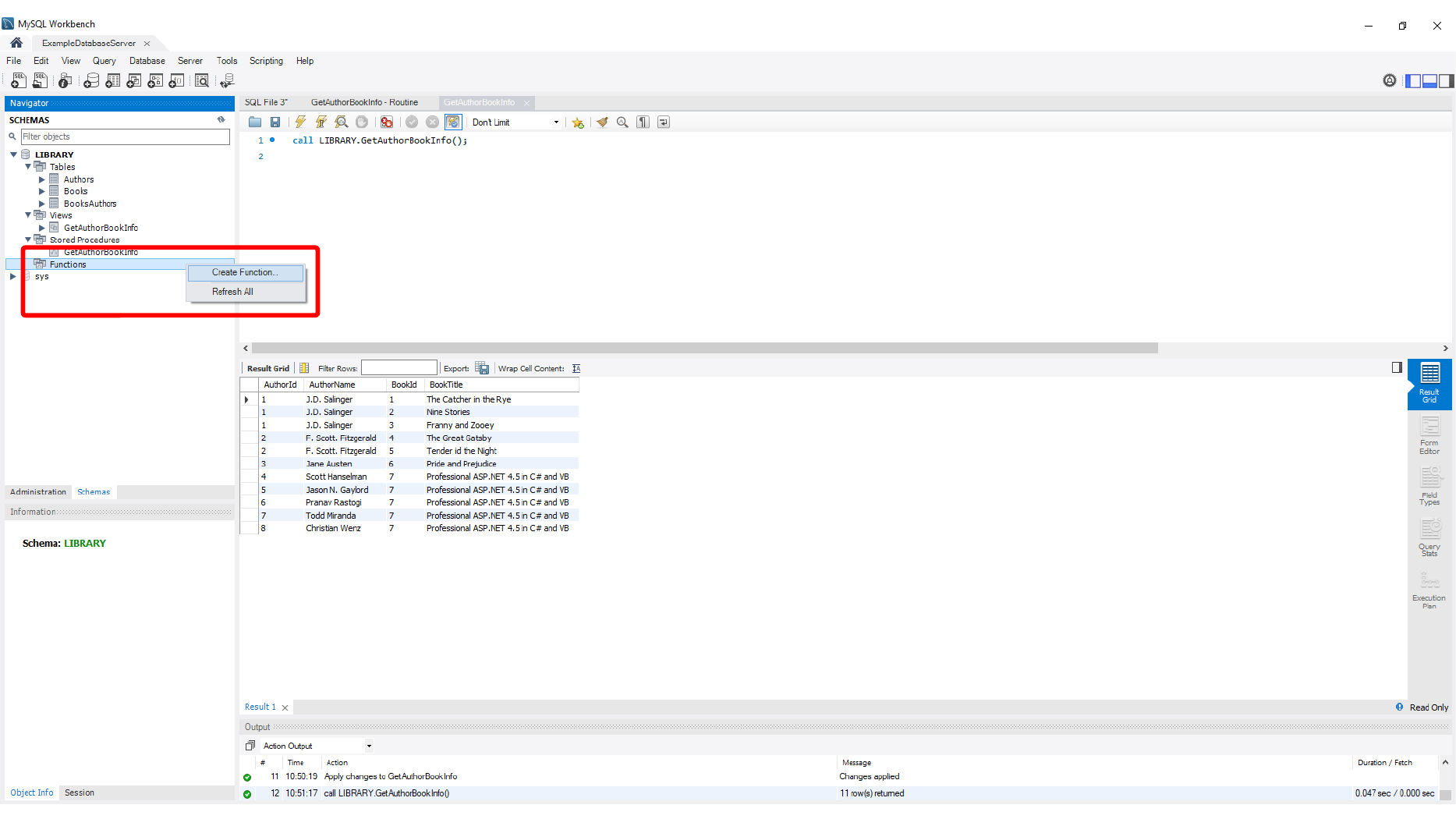Save snippet star icon
This screenshot has height=819, width=1456.
[x=578, y=122]
